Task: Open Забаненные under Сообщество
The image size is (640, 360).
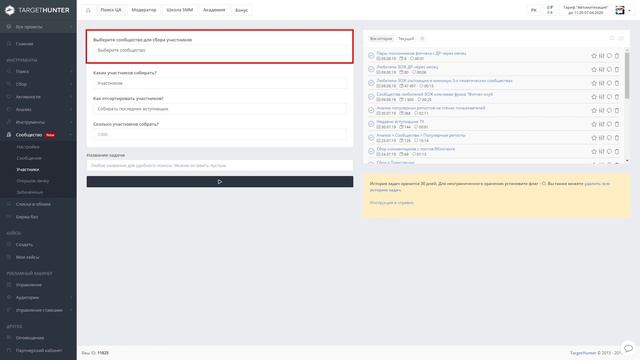Action: pyautogui.click(x=30, y=192)
